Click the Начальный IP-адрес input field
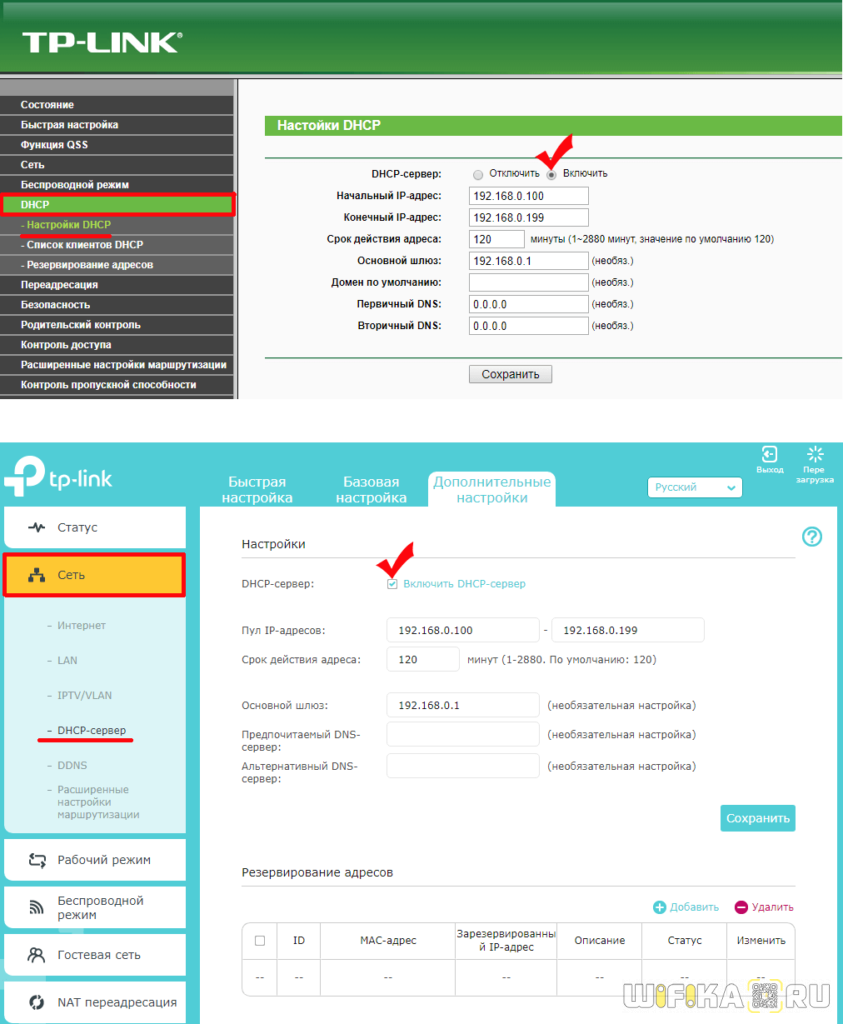The width and height of the screenshot is (843, 1024). point(528,196)
